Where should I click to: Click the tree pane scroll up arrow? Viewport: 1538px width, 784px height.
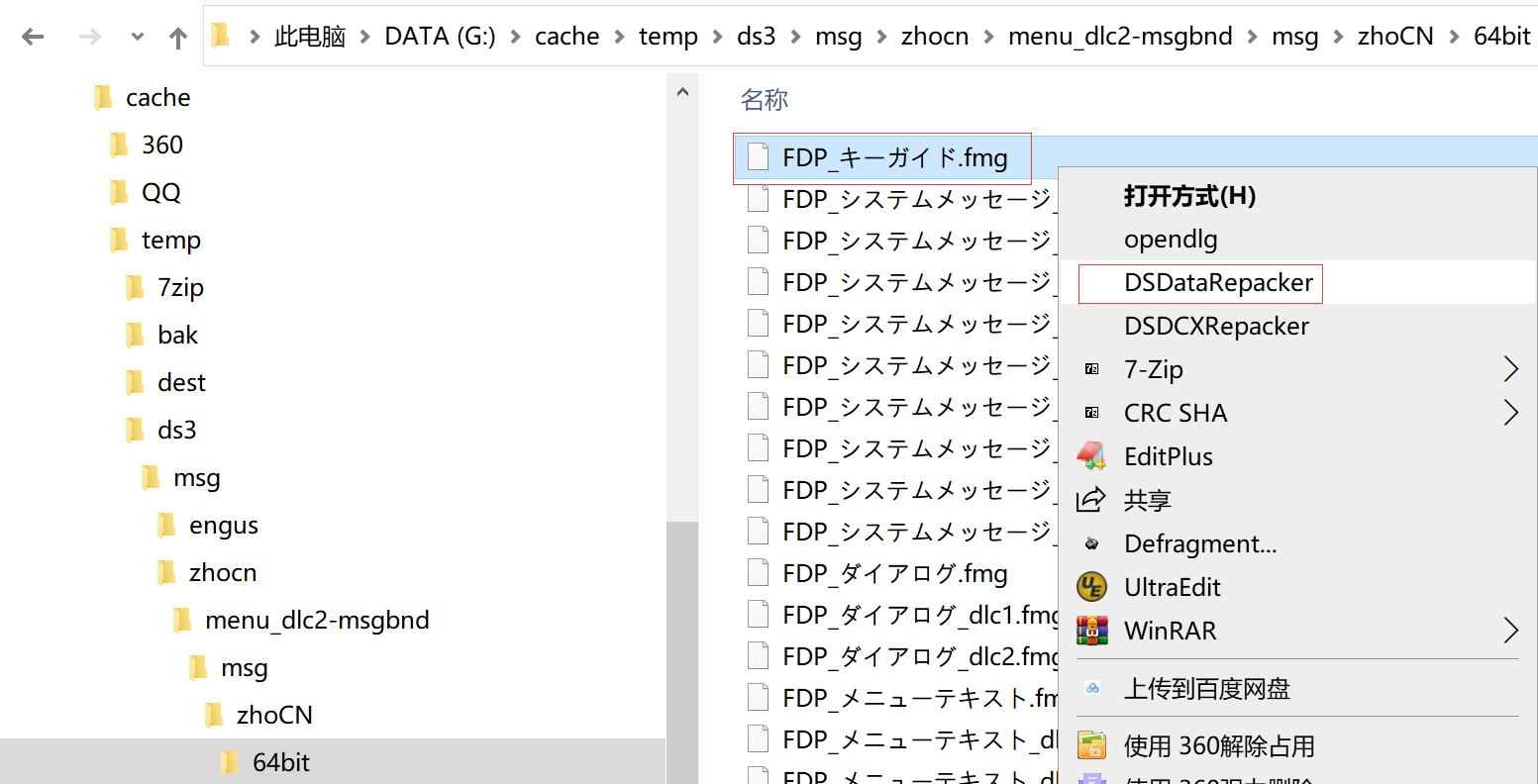pyautogui.click(x=681, y=92)
